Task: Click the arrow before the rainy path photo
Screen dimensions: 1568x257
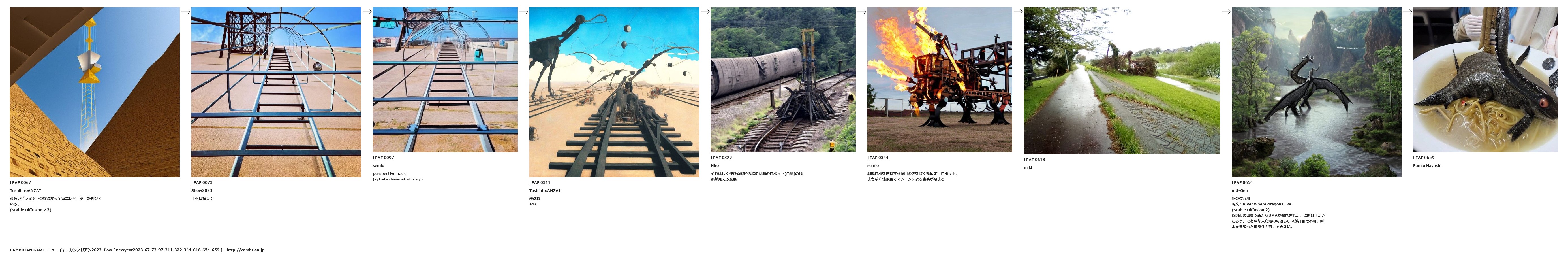Action: (1018, 12)
